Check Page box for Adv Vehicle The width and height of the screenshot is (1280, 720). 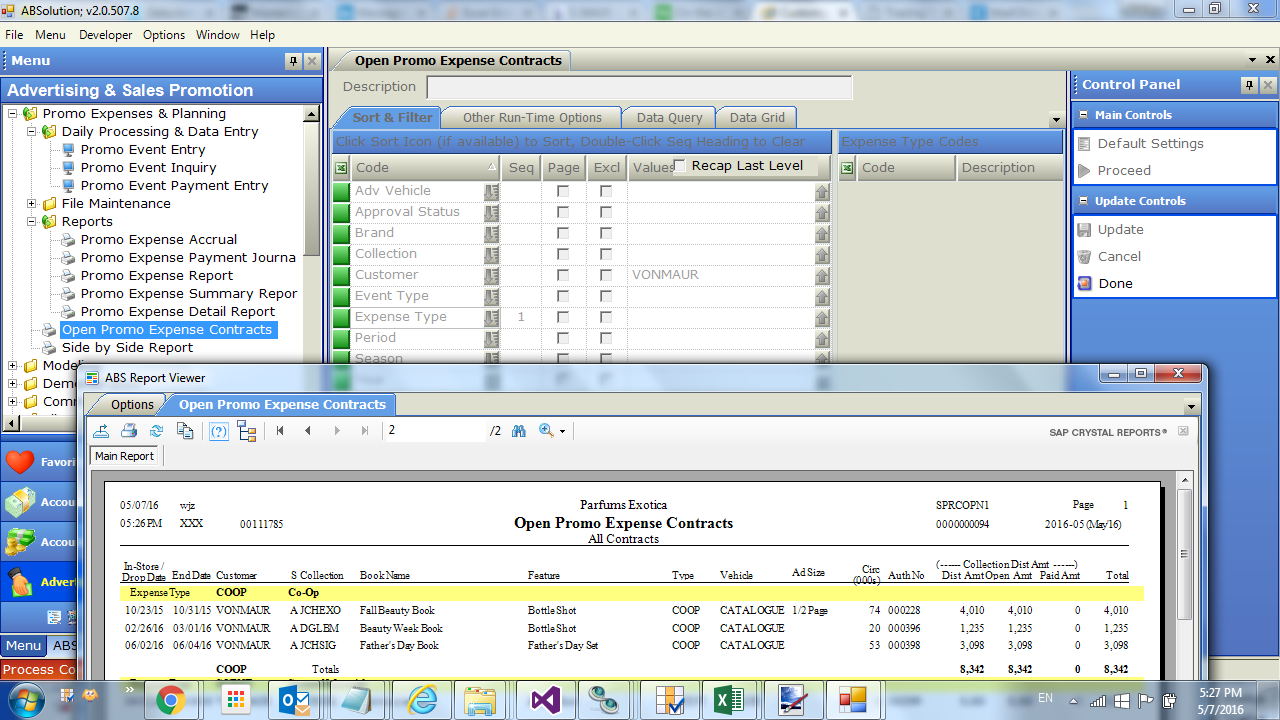point(563,191)
